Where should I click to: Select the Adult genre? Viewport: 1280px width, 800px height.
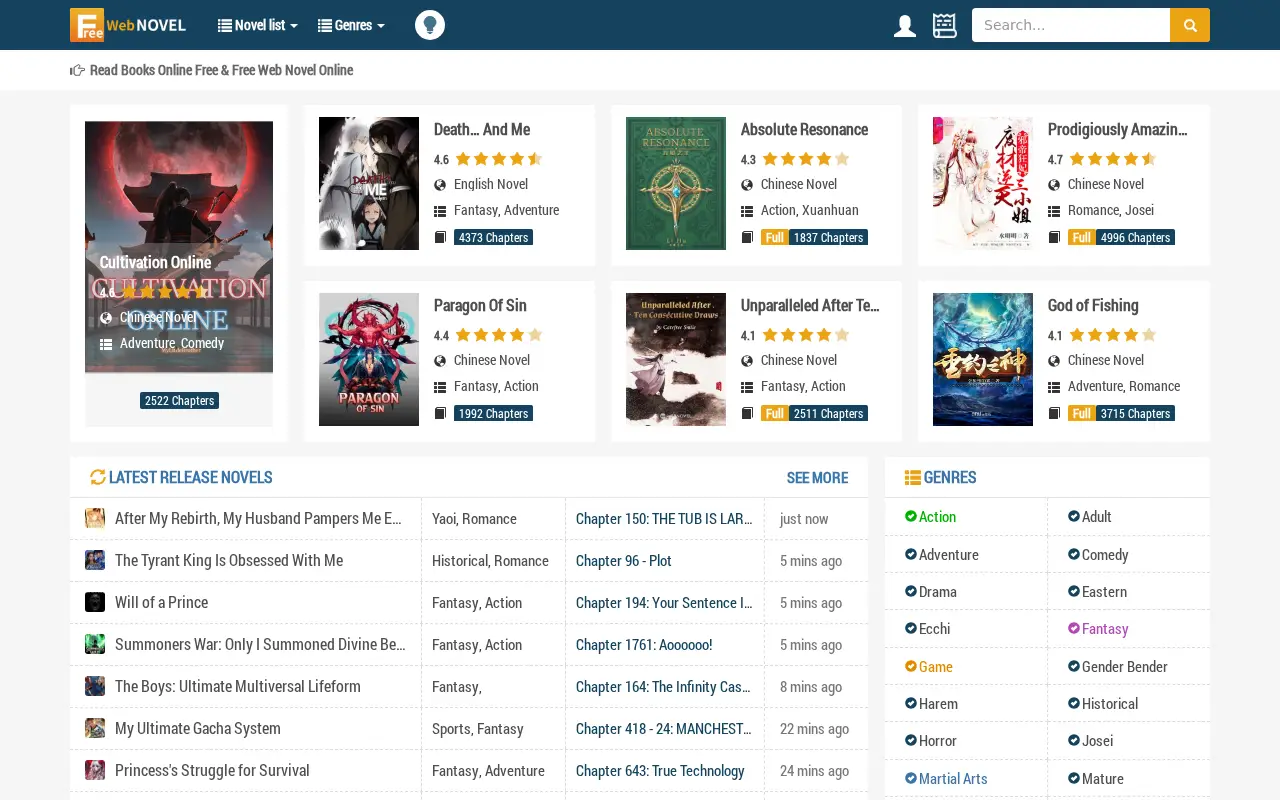tap(1089, 517)
